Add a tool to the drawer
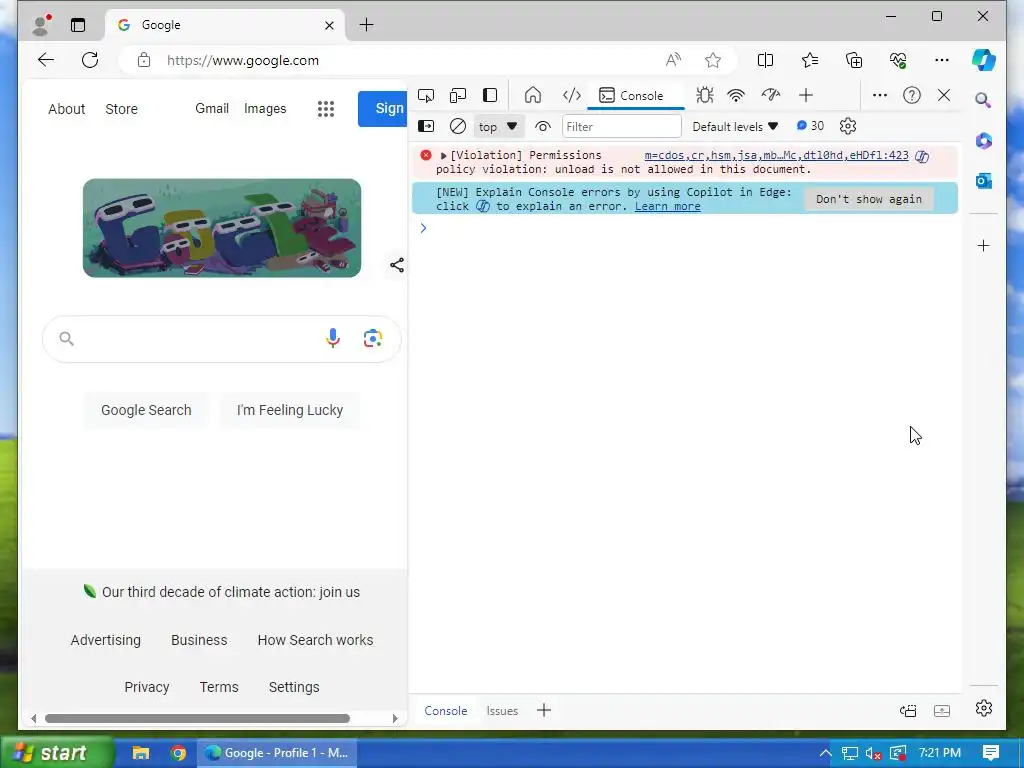Screen dimensions: 1024x768 click(544, 710)
